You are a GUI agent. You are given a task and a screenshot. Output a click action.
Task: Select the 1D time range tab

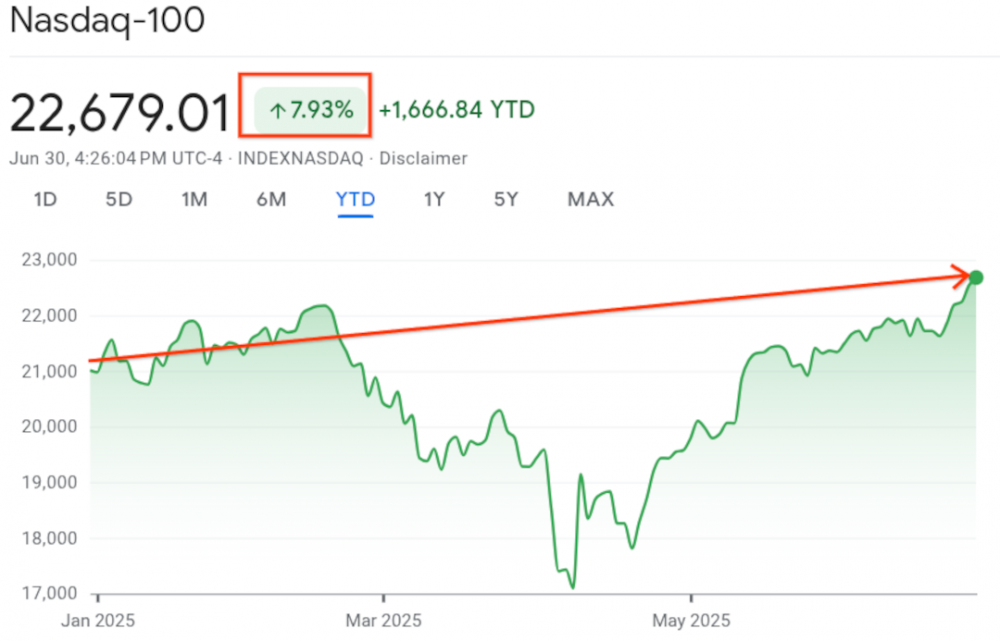pyautogui.click(x=45, y=199)
